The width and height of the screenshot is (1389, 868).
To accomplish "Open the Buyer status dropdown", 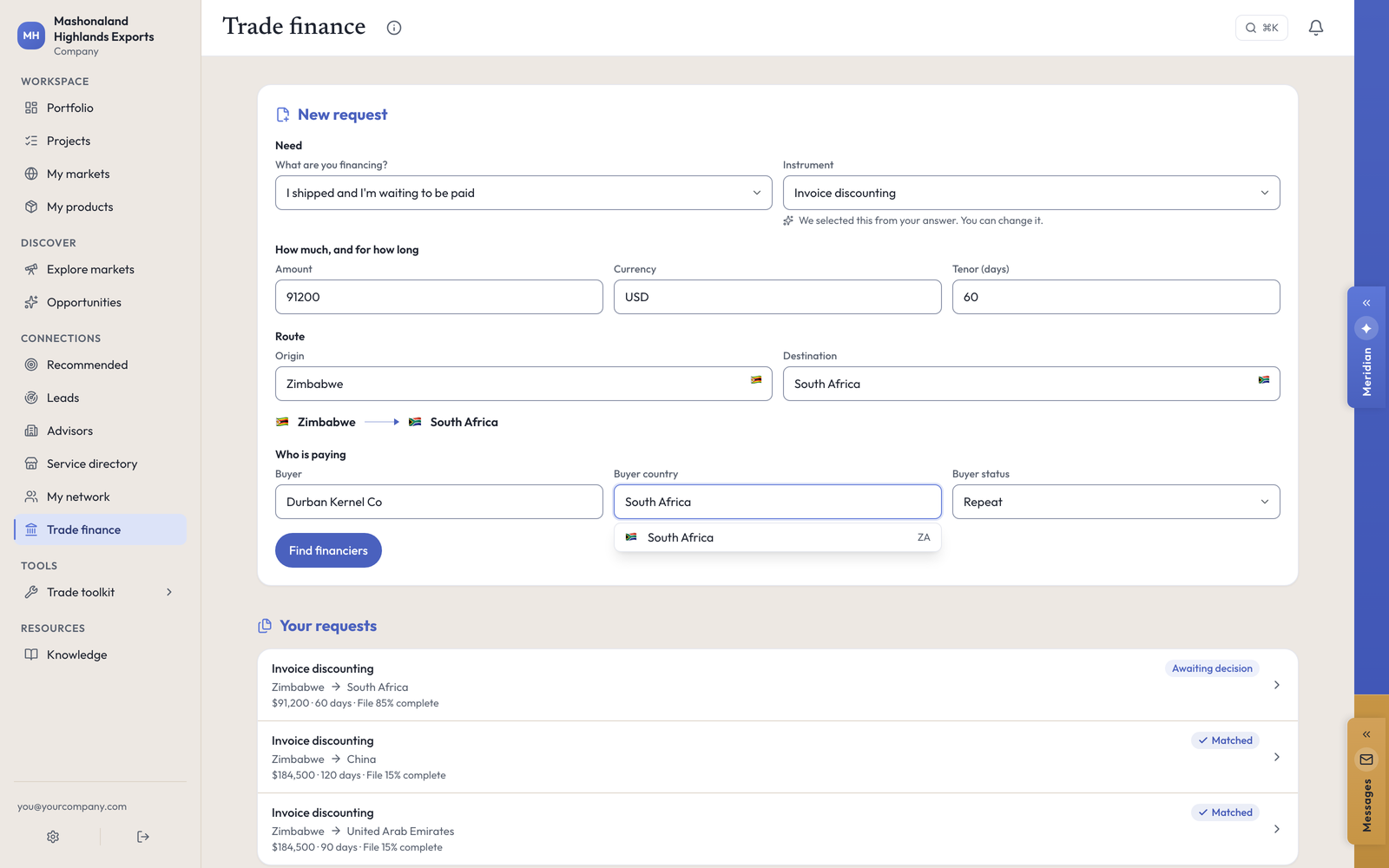I will 1116,502.
